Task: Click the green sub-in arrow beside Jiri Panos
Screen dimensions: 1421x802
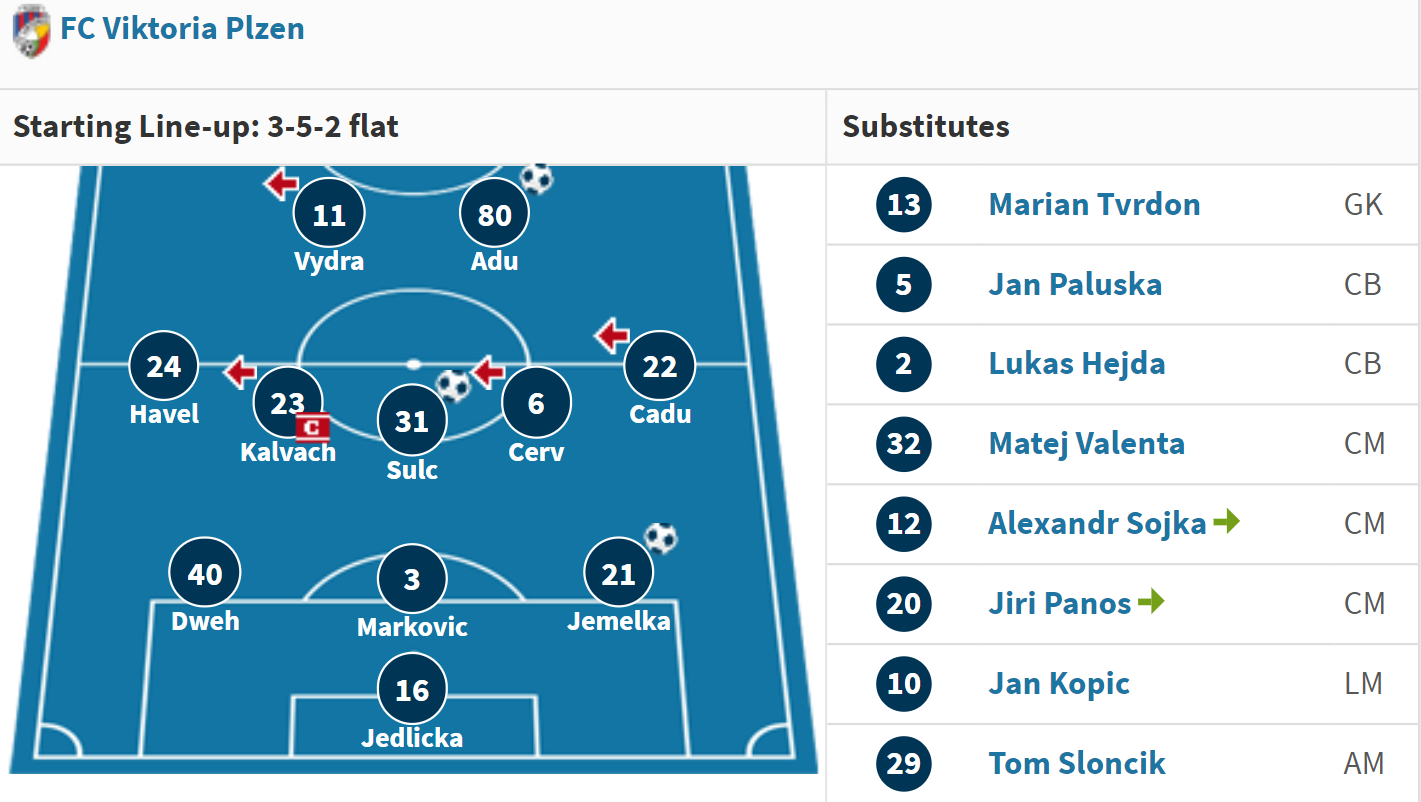Action: click(1152, 601)
